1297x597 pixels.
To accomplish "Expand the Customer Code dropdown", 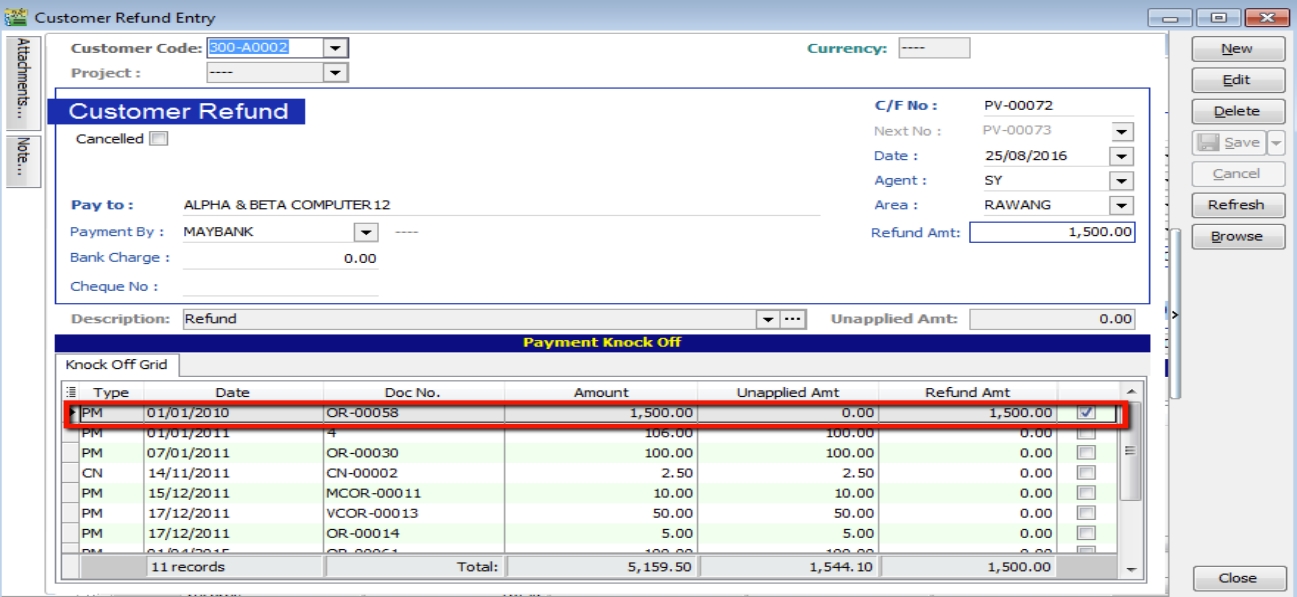I will click(x=335, y=48).
